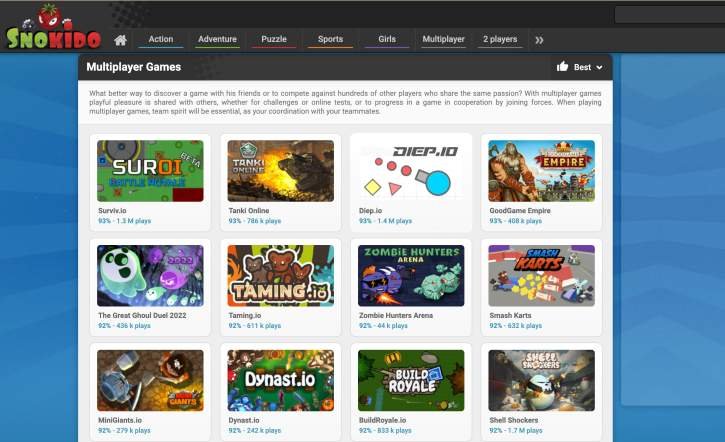Open the Diep.io game image

pyautogui.click(x=411, y=171)
